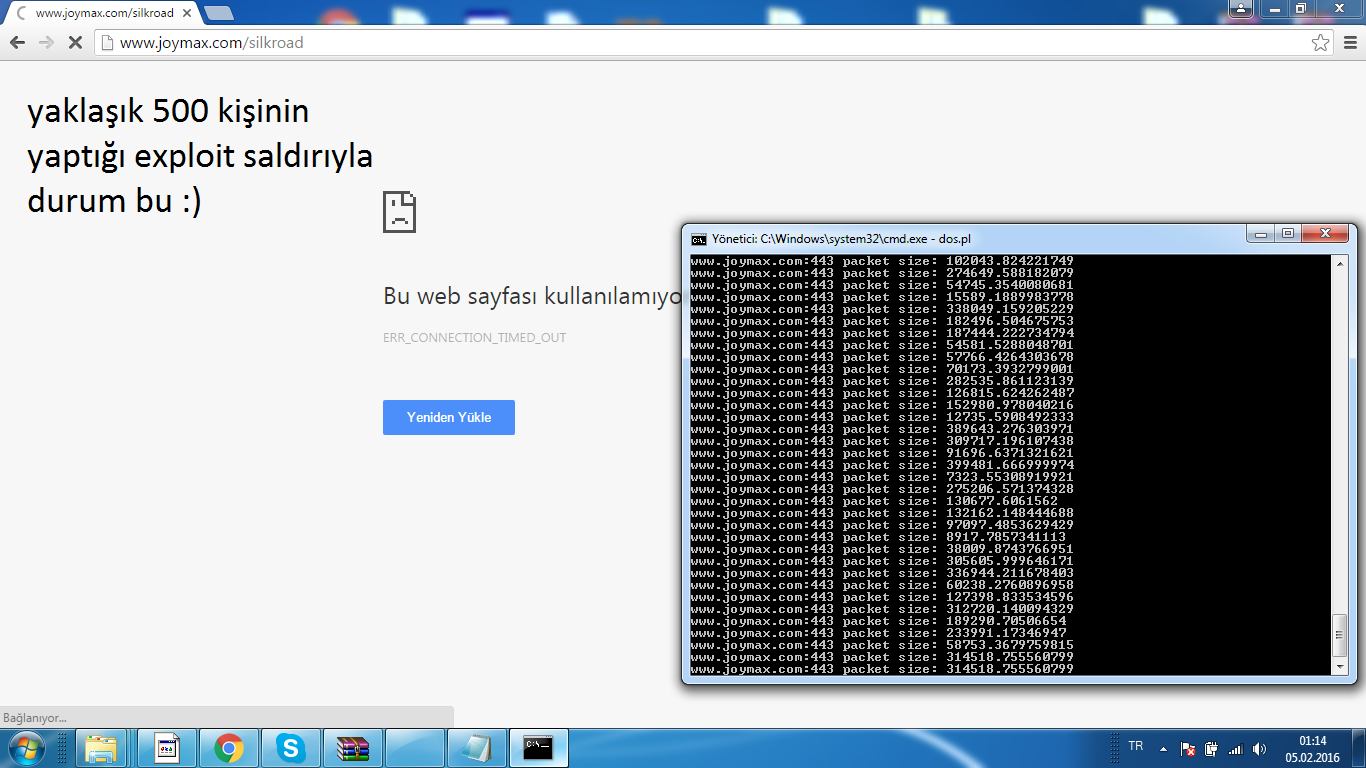The height and width of the screenshot is (768, 1366).
Task: Open the clock showing 01:14 05.02.2016
Action: (1312, 749)
